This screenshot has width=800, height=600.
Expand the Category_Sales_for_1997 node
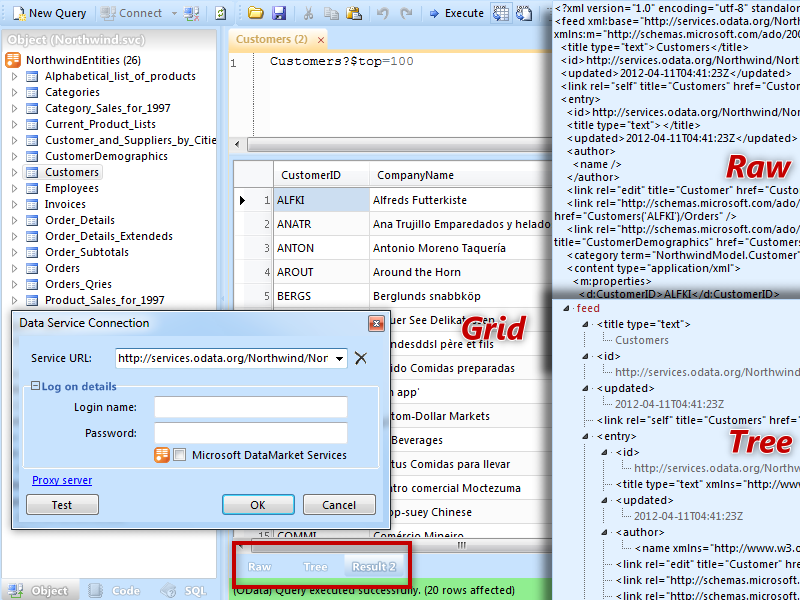pos(14,108)
